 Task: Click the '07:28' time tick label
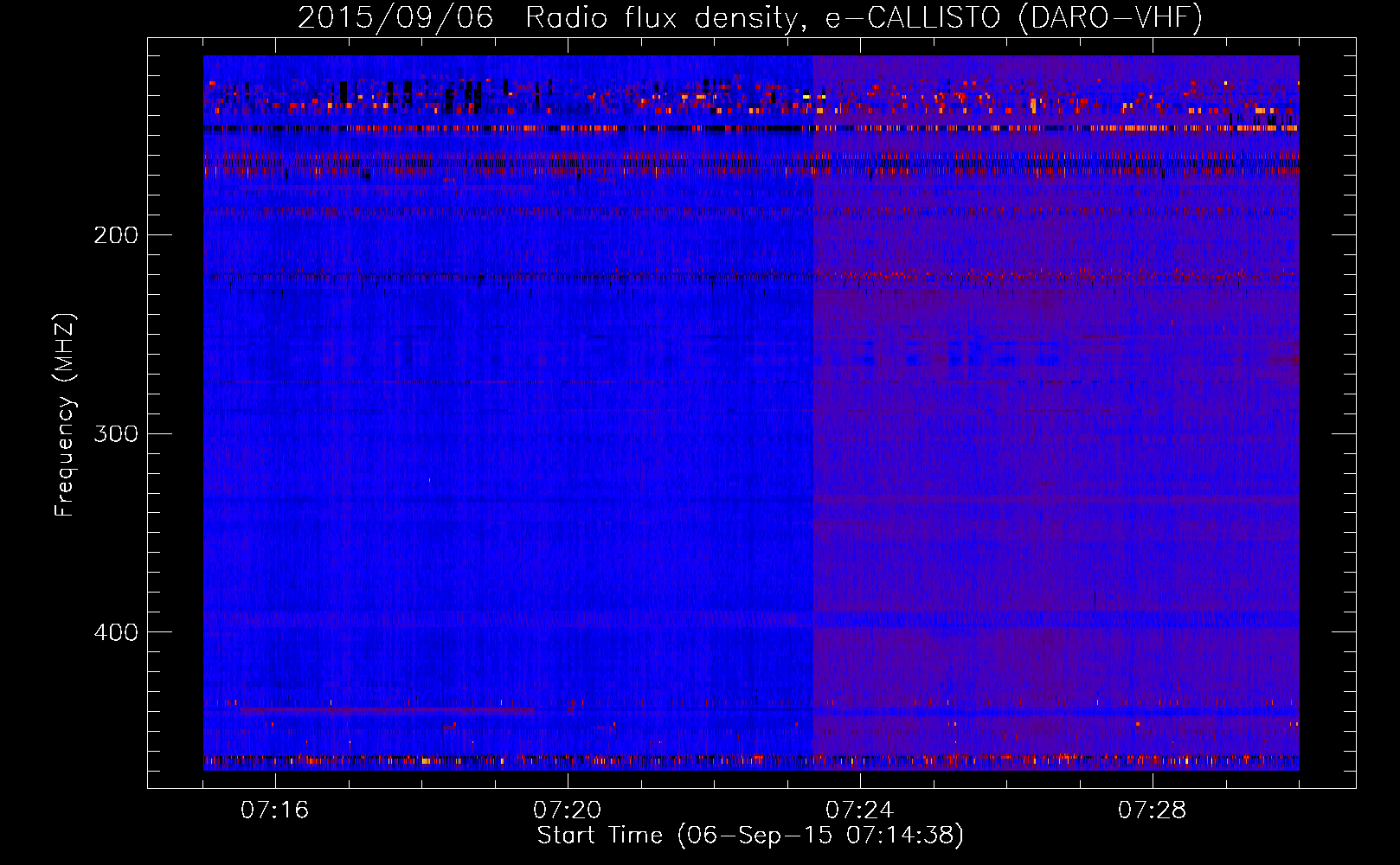[x=1152, y=811]
